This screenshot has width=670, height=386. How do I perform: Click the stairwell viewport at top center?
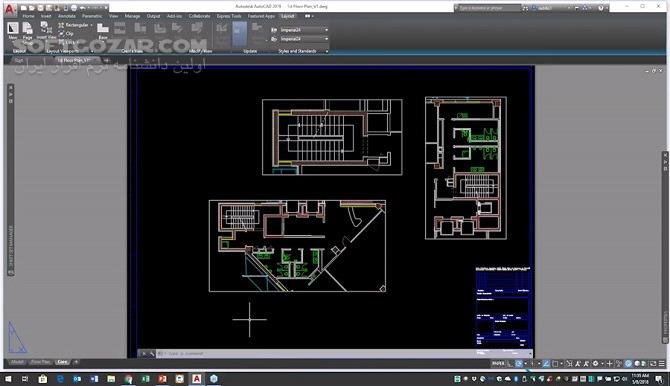point(332,137)
